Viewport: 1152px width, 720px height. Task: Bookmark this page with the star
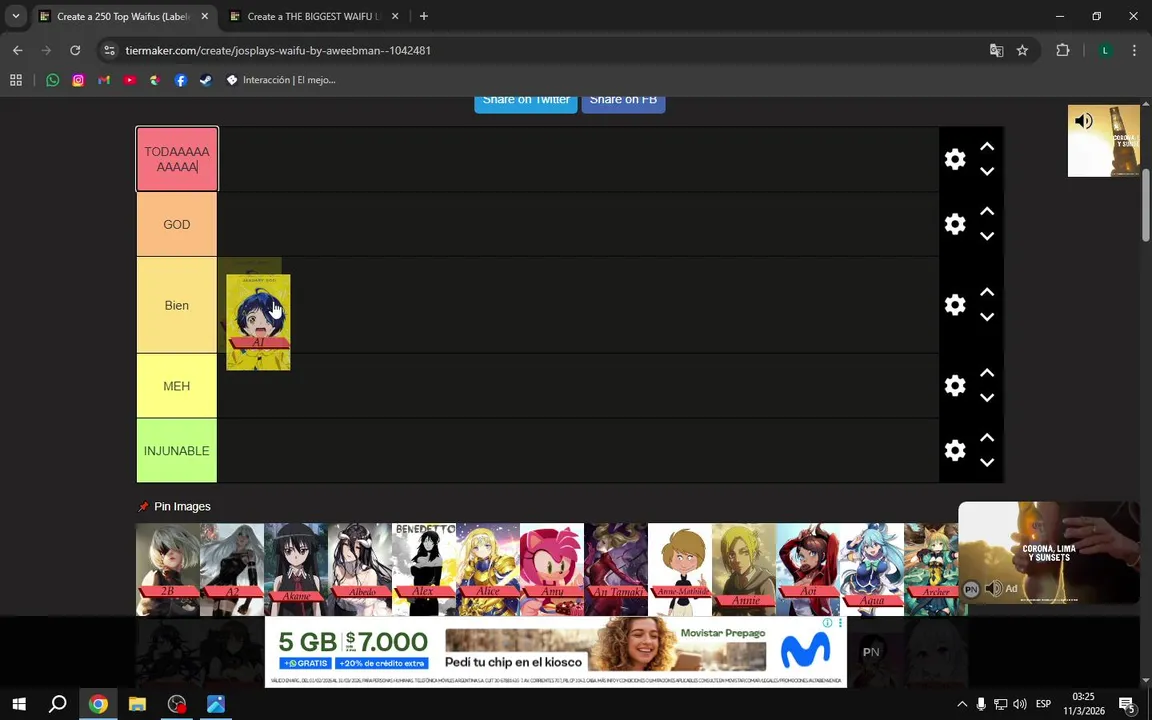(1022, 50)
